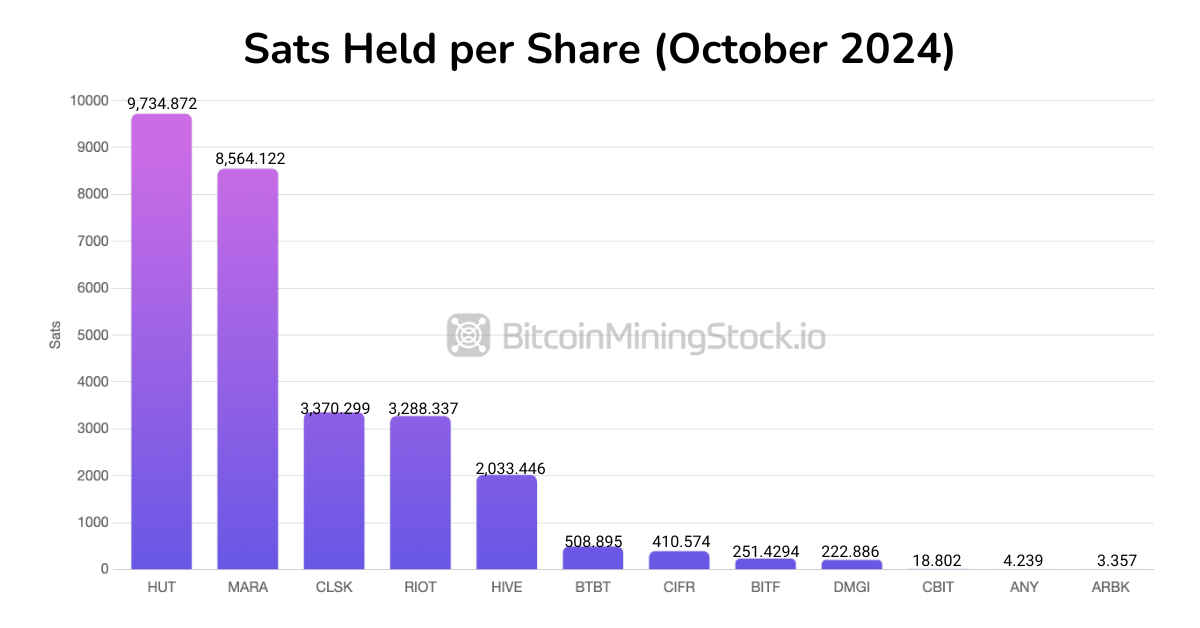The height and width of the screenshot is (628, 1200).
Task: Select the tall HUT bar
Action: point(161,340)
